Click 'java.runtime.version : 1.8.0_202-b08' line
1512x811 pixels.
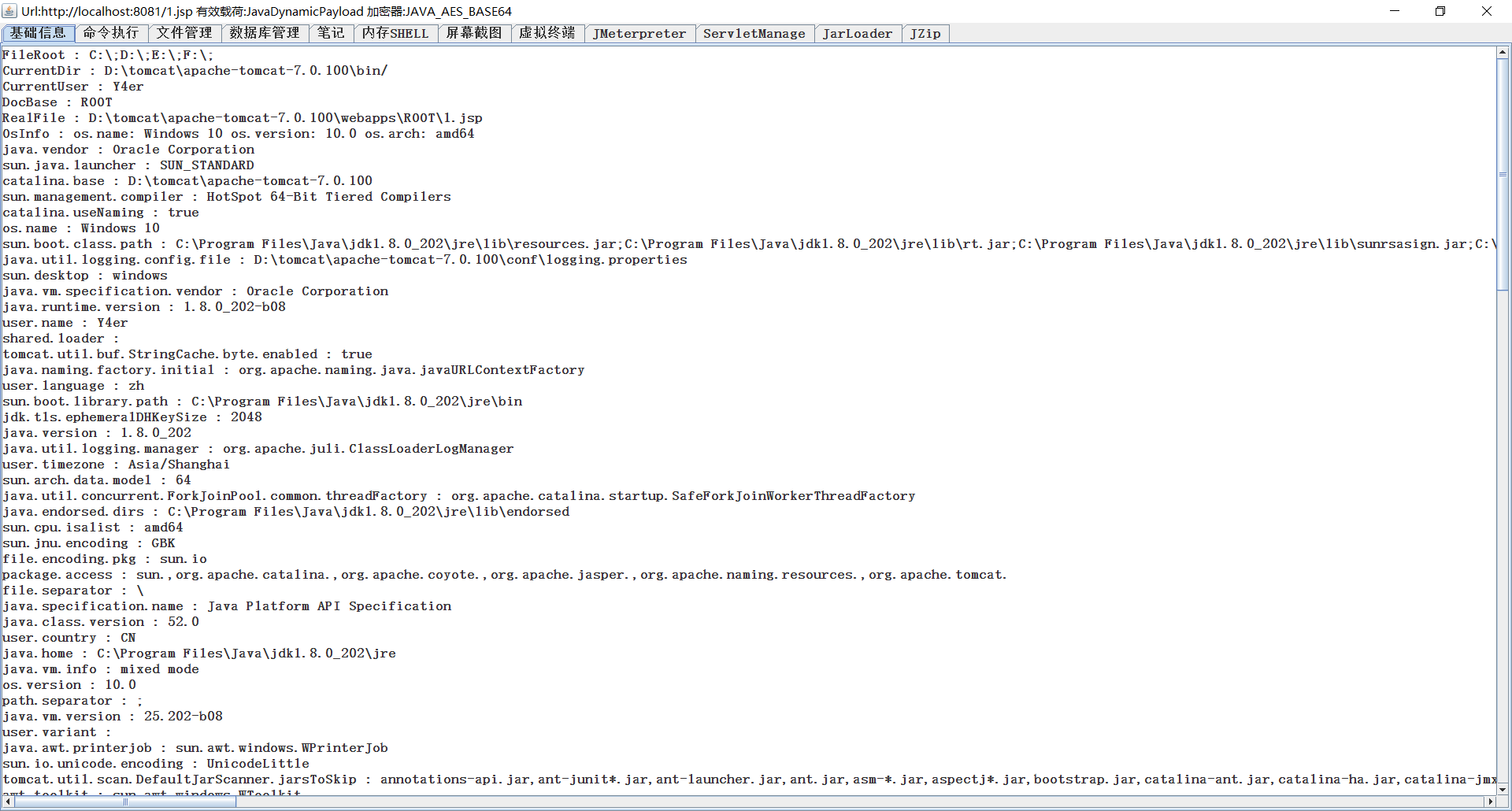tap(144, 307)
